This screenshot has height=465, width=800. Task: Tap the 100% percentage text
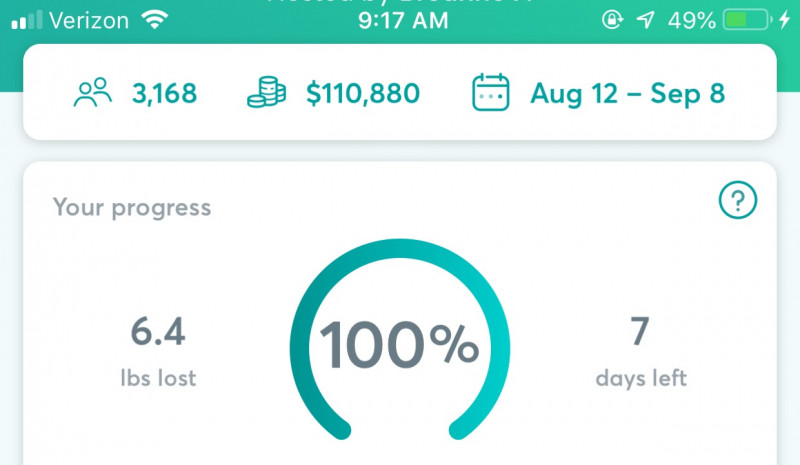tap(399, 344)
